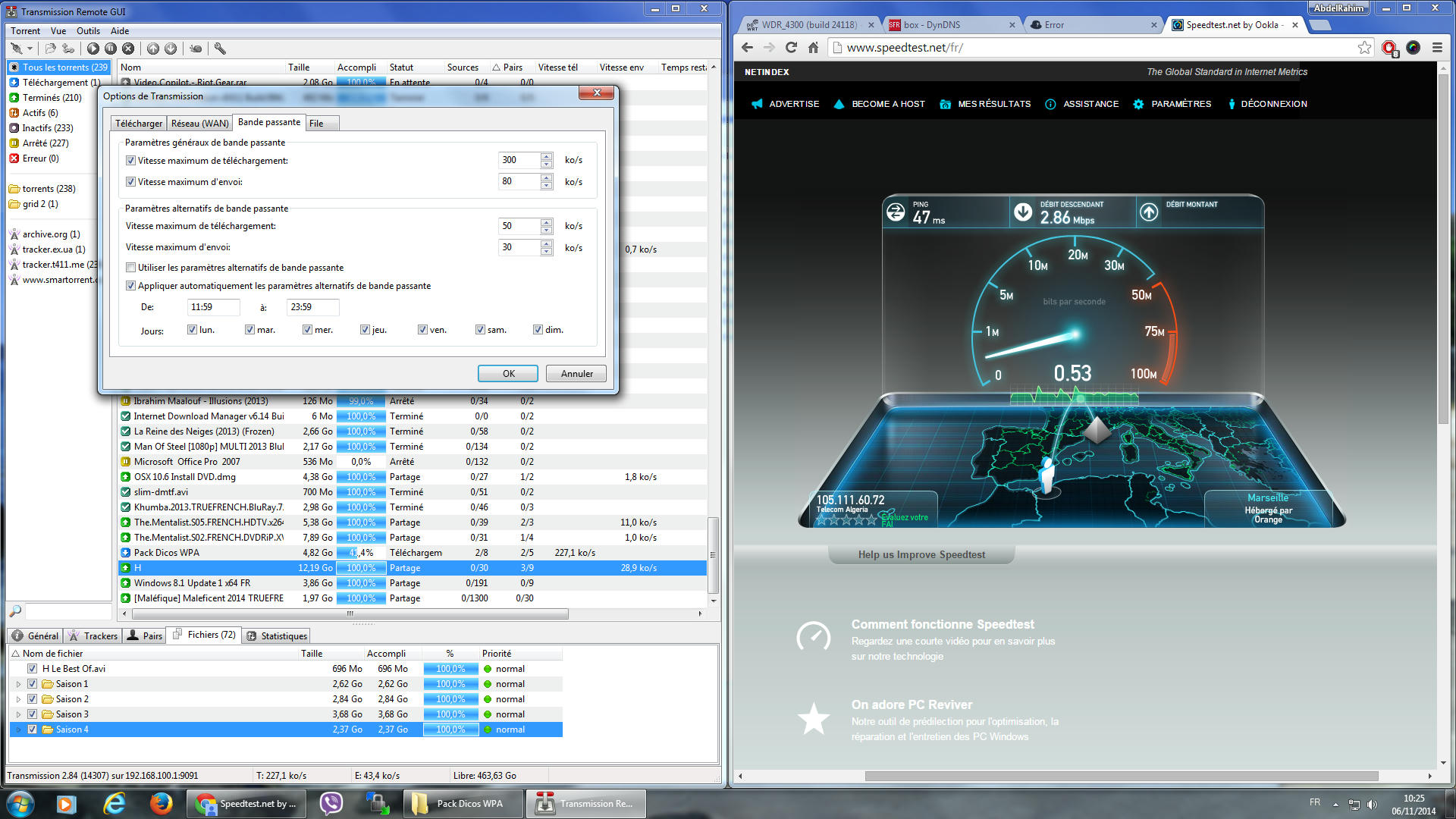Expand the Saison 3 folder tree
This screenshot has height=819, width=1456.
18,714
